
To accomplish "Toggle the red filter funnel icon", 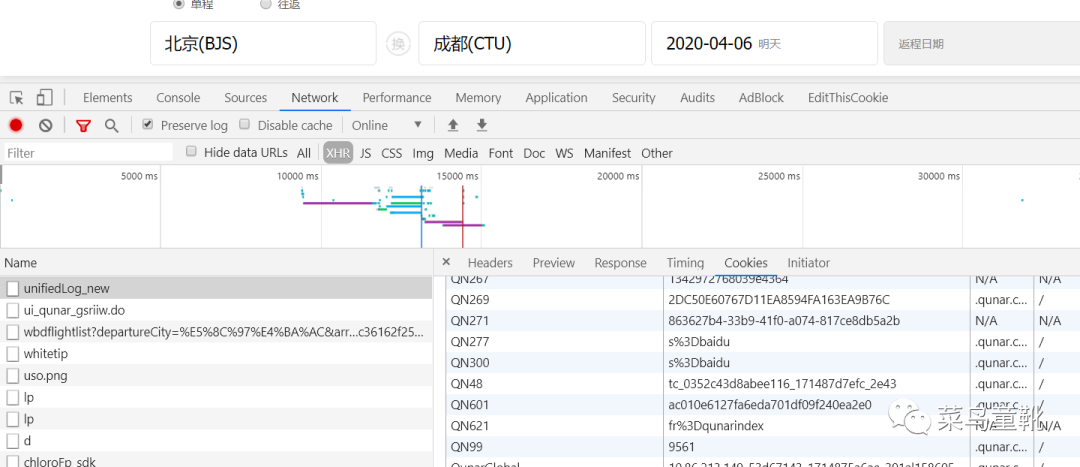I will coord(83,125).
